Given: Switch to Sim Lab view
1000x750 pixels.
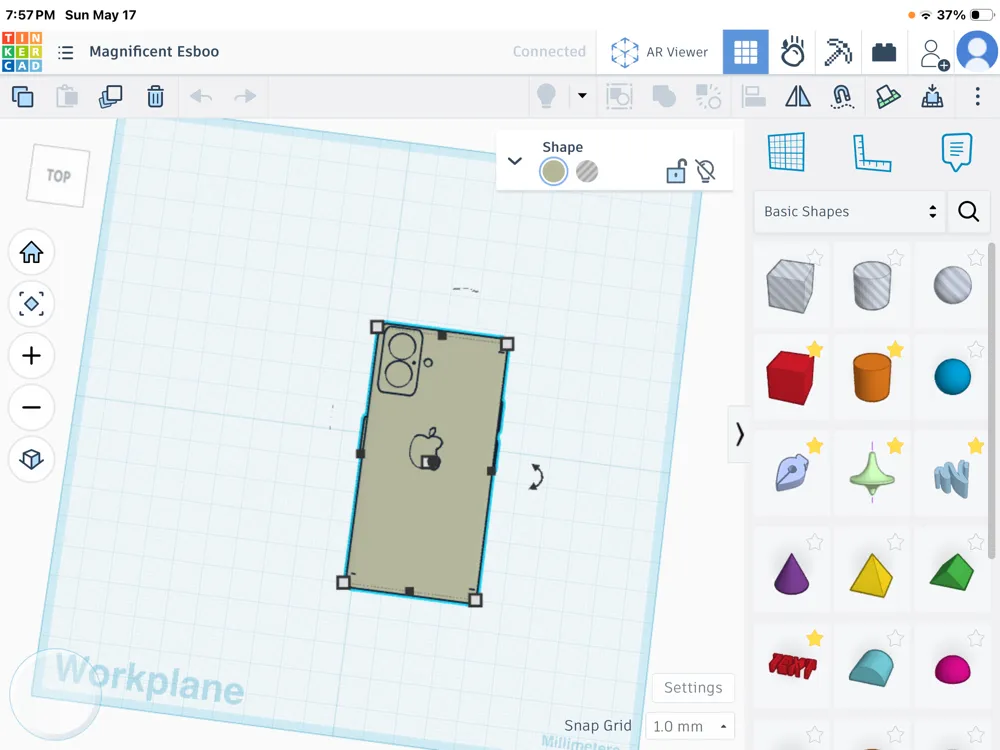Looking at the screenshot, I should 792,52.
